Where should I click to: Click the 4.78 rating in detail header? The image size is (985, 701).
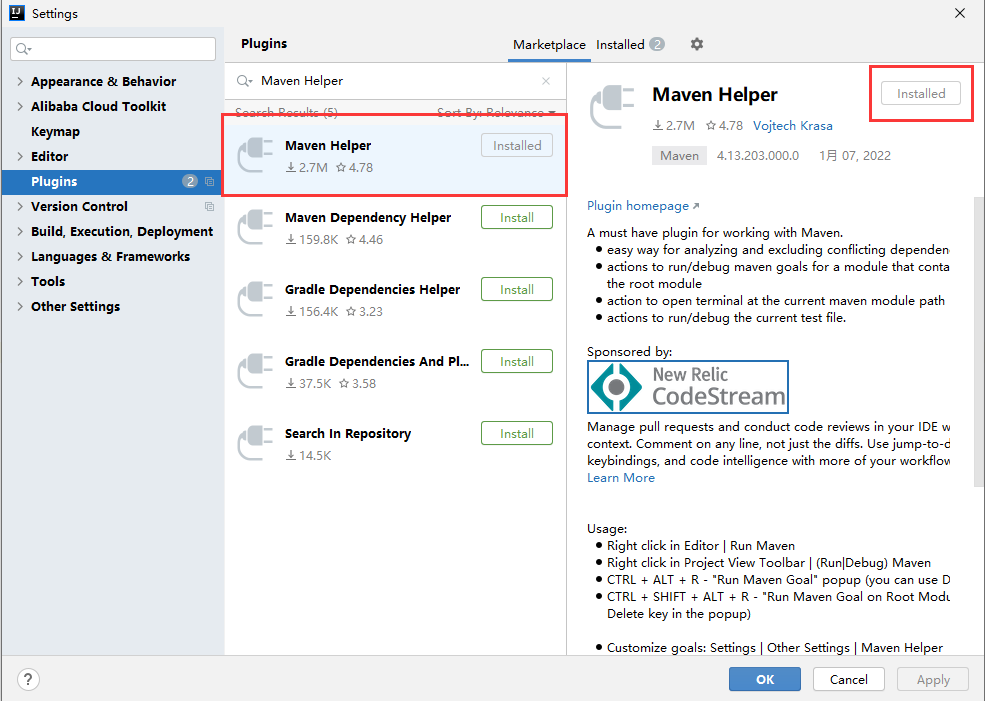pyautogui.click(x=724, y=126)
